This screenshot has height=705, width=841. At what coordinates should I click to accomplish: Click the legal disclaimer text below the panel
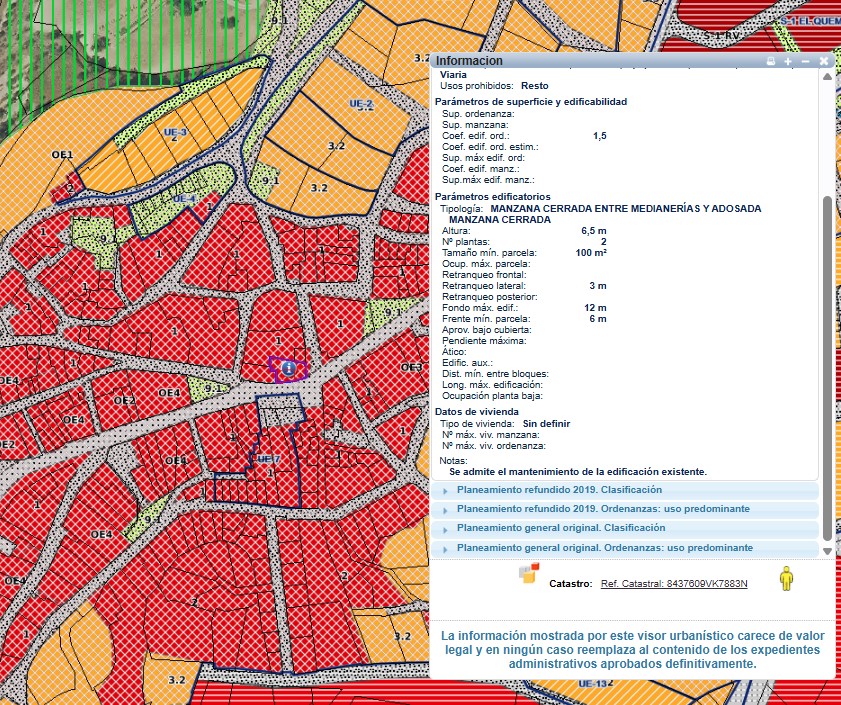click(x=633, y=650)
